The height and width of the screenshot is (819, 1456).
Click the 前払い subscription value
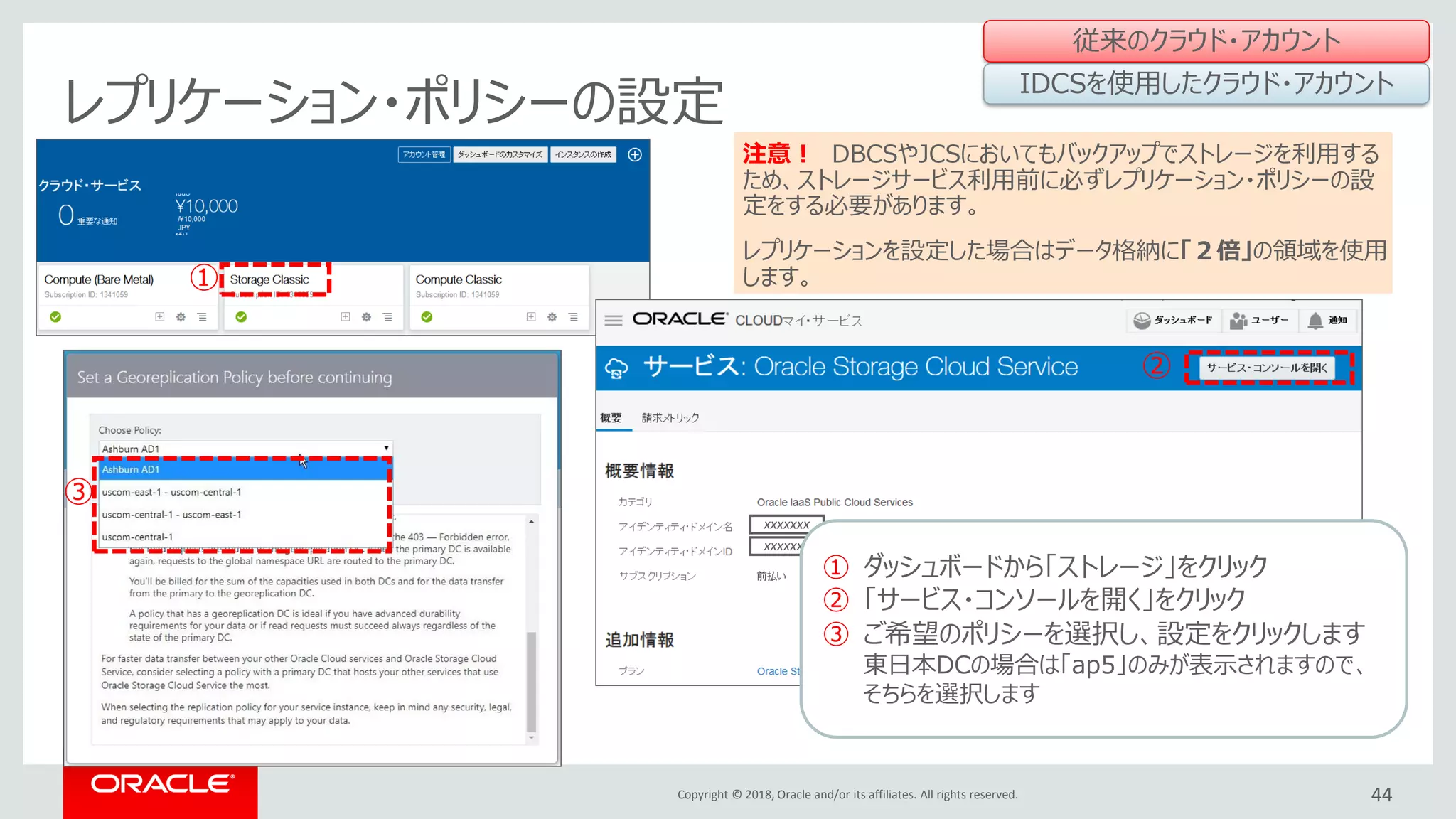point(771,576)
